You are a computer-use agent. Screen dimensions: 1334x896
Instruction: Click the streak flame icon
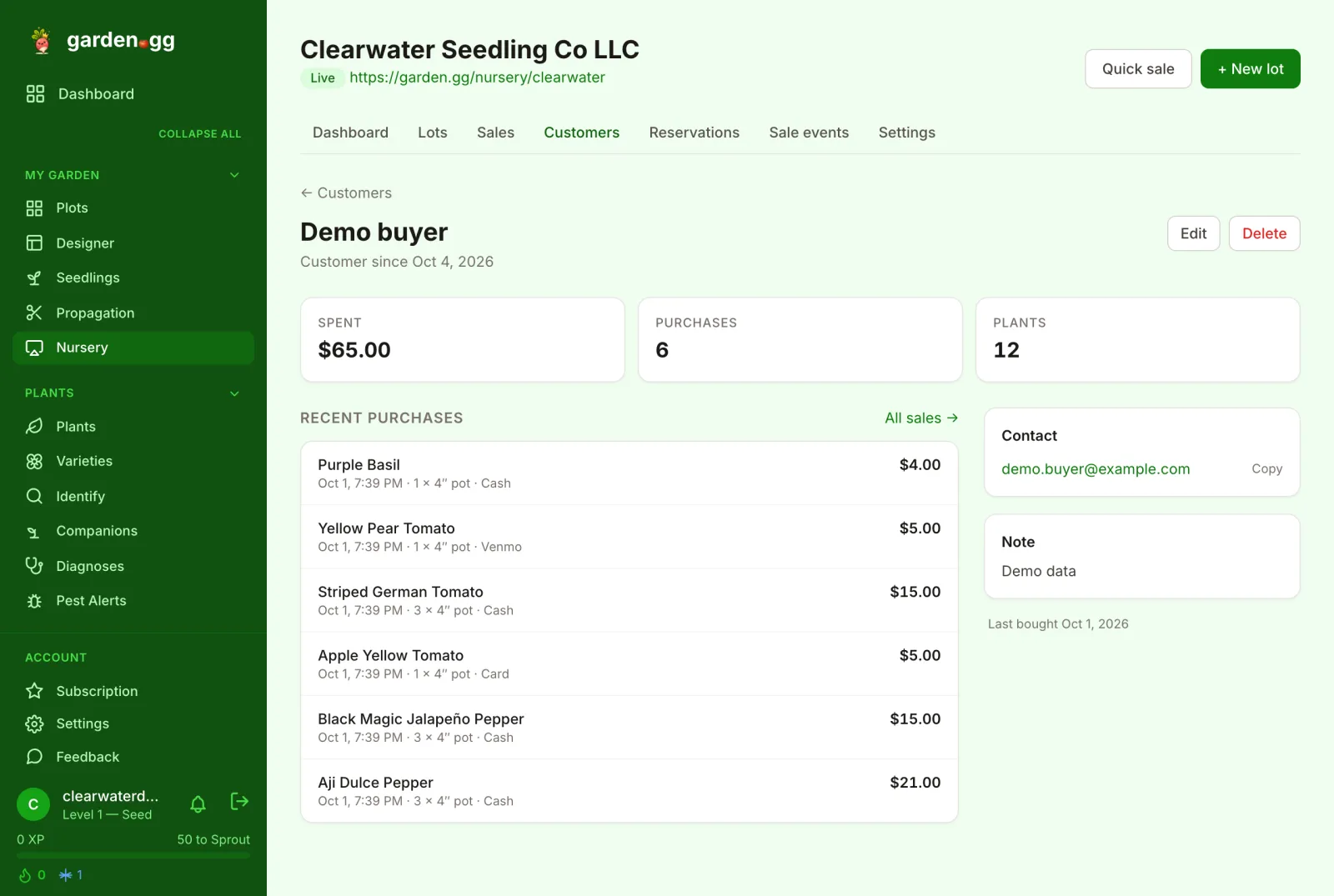25,875
